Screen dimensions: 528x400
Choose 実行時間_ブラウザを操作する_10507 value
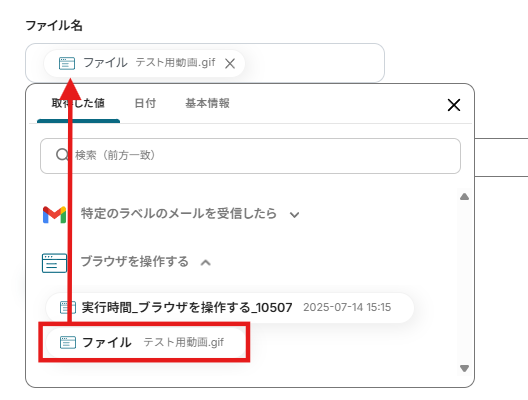pos(230,307)
